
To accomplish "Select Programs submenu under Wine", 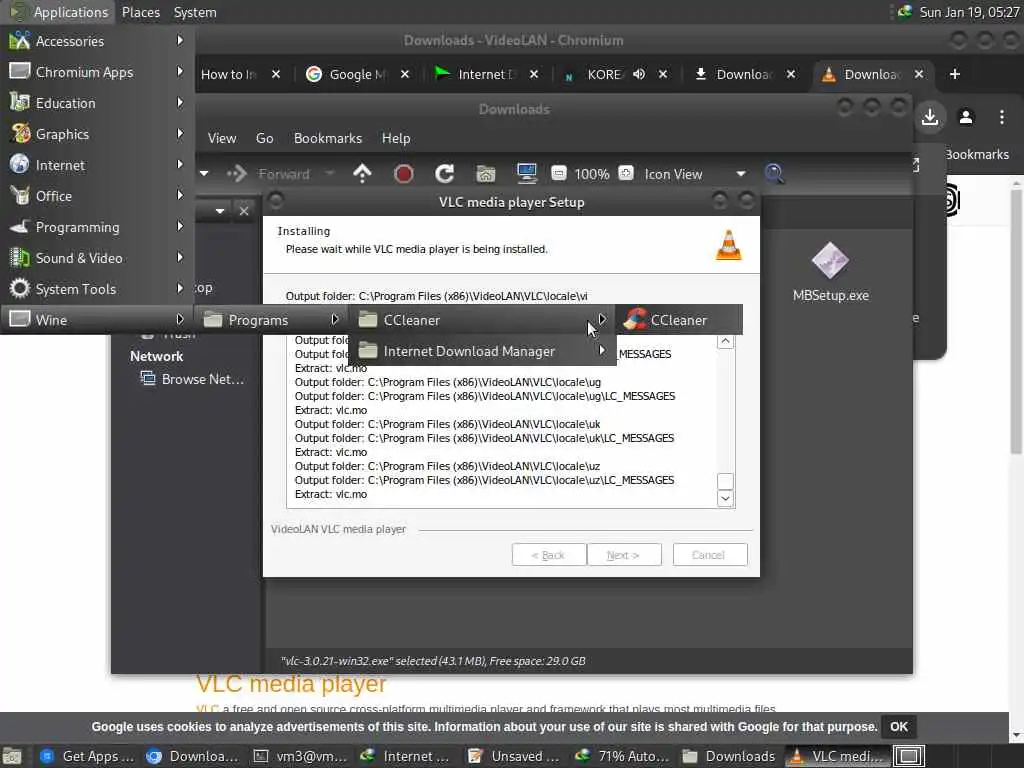I will [x=271, y=320].
